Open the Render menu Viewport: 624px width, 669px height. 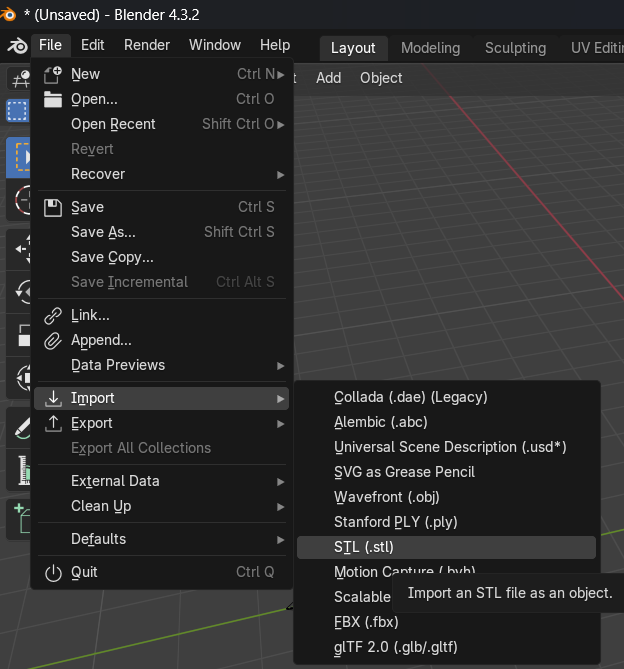pos(147,45)
